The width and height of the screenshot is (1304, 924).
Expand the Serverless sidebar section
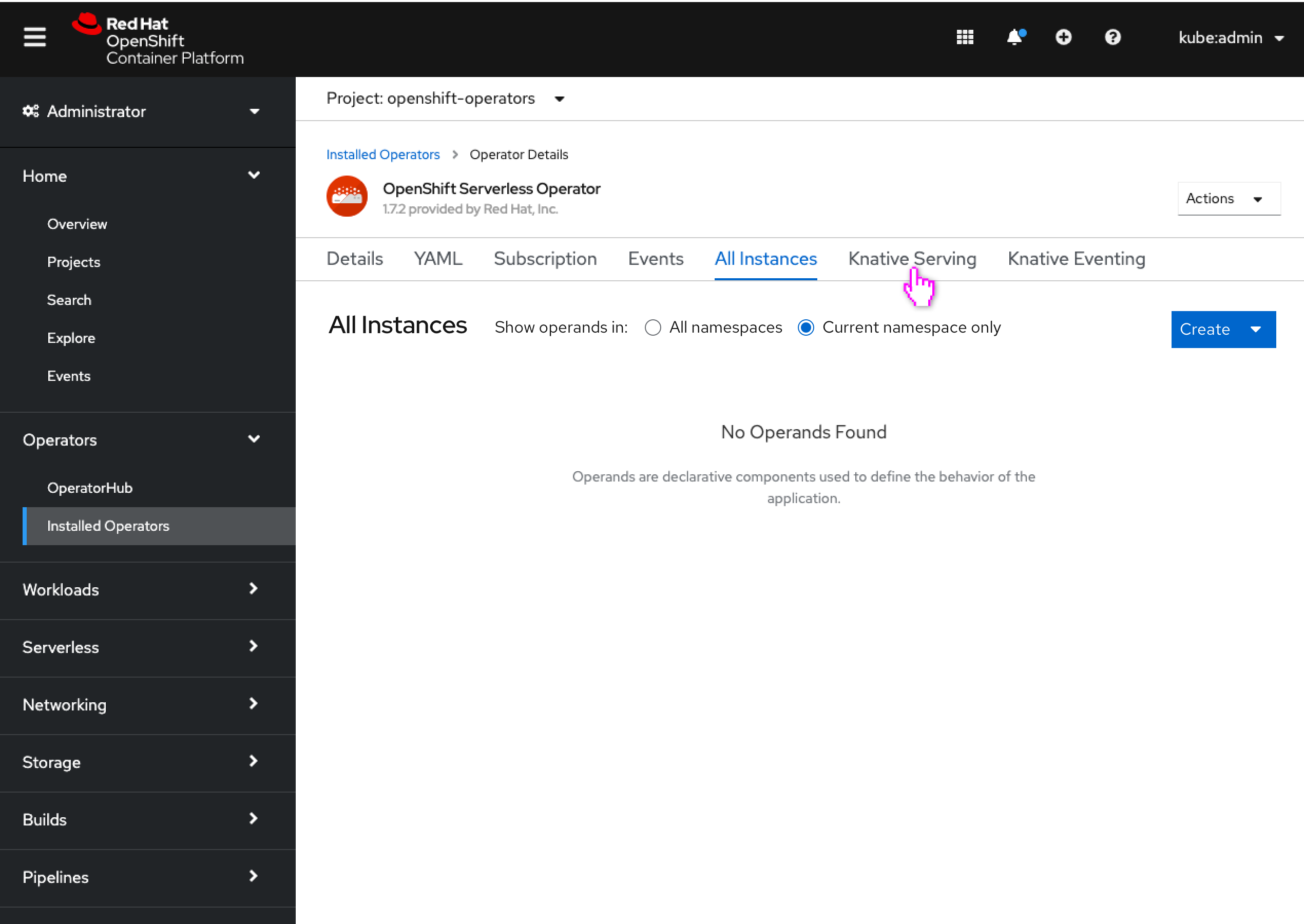145,648
